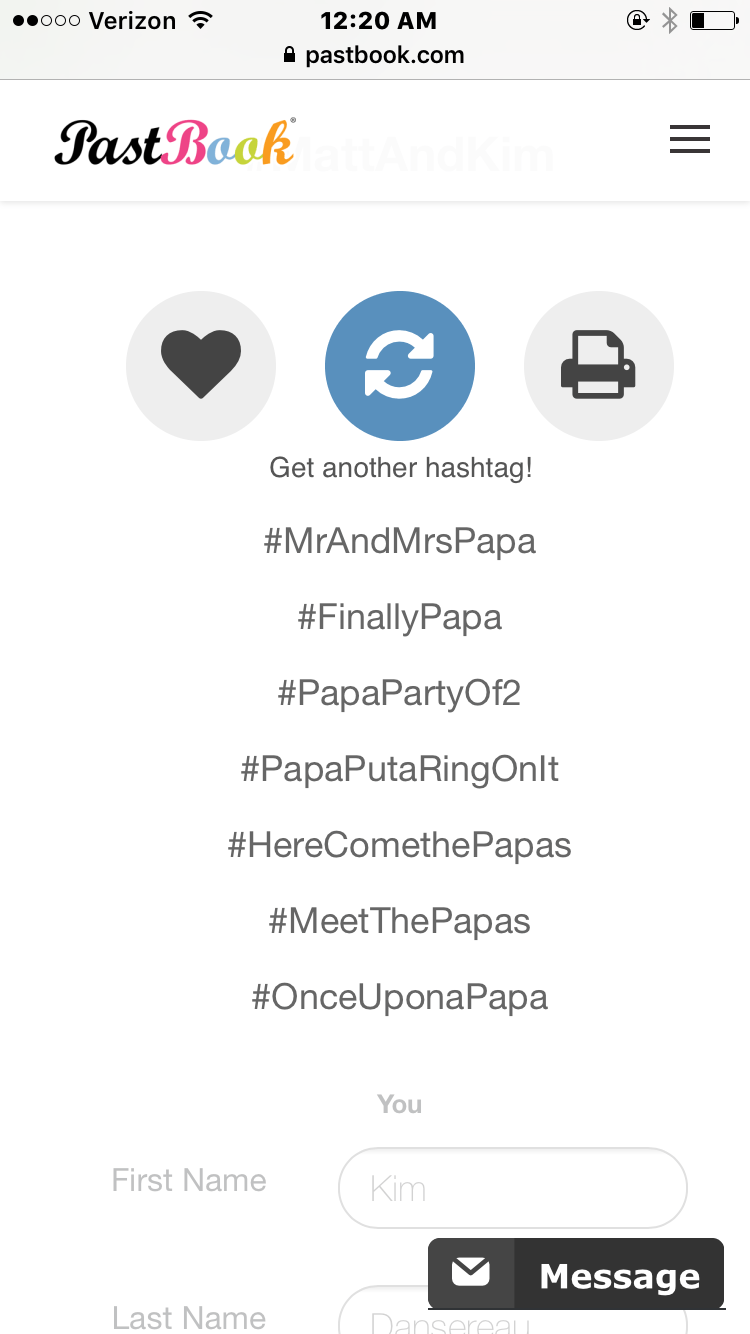
Task: Tap the Wi-Fi status icon
Action: 201,20
